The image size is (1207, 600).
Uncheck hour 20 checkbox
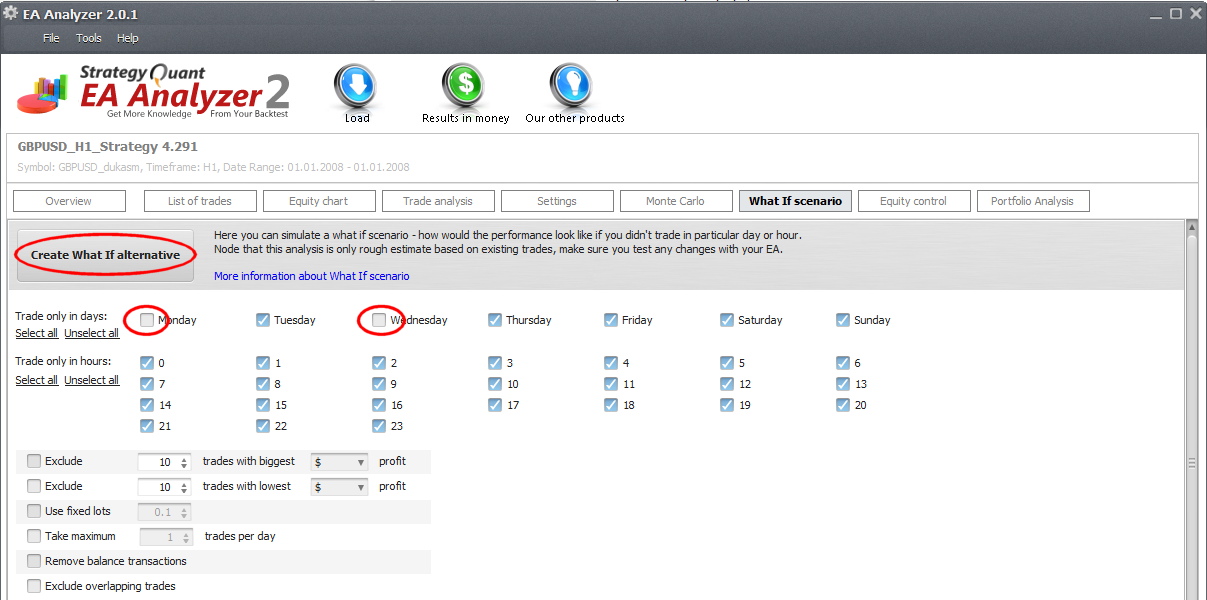(x=843, y=405)
